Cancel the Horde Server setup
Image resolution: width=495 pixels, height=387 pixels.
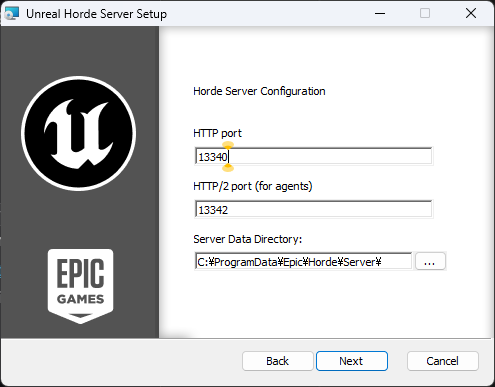click(x=442, y=361)
